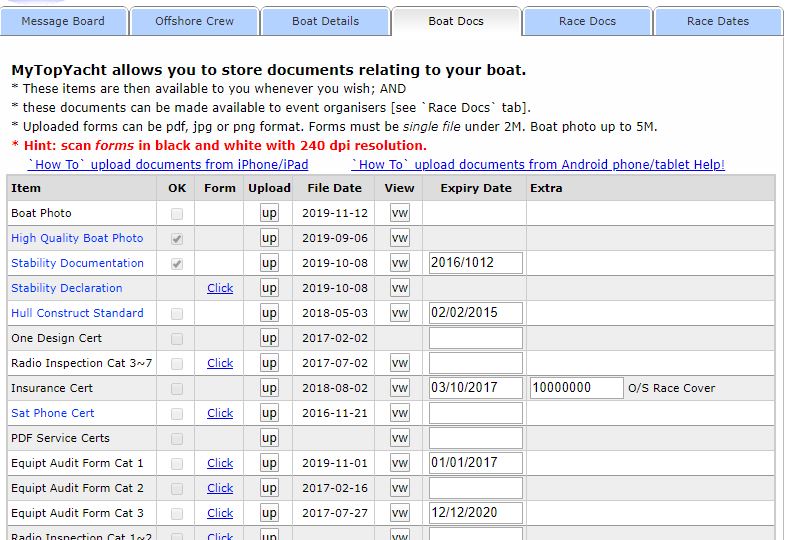Click the 'vw' view button for Insurance Cert
This screenshot has height=540, width=790.
point(400,388)
